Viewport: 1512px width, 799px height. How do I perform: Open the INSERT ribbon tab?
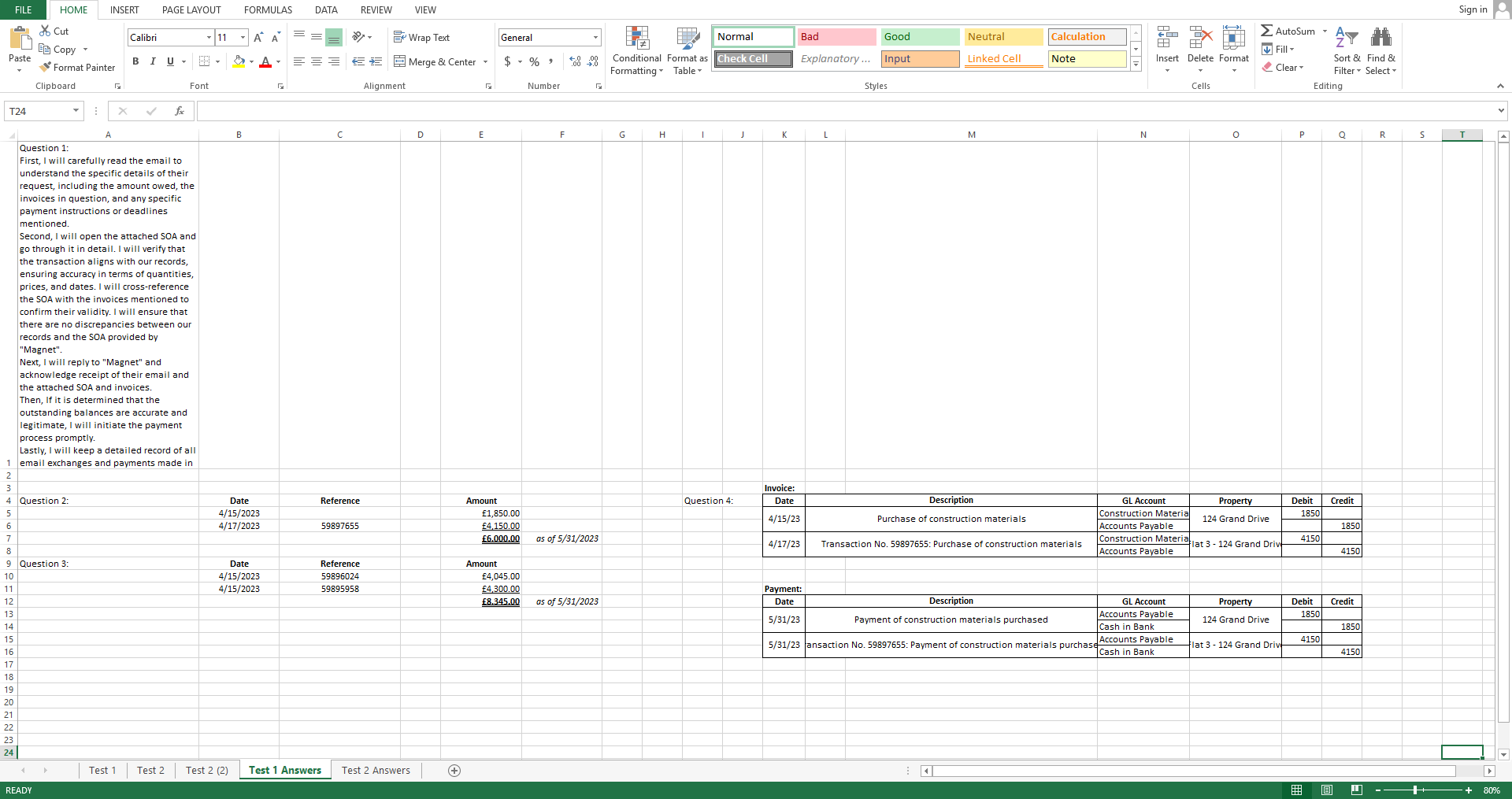(124, 9)
